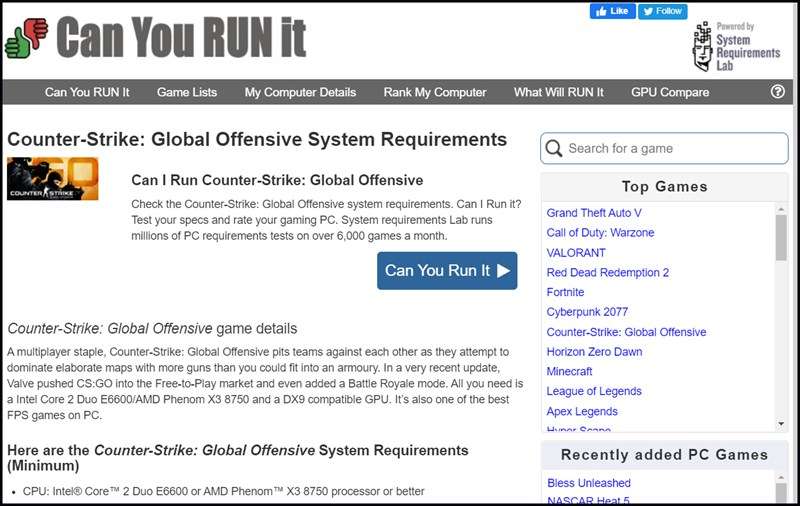Click the Facebook Like button
800x506 pixels.
pyautogui.click(x=613, y=11)
